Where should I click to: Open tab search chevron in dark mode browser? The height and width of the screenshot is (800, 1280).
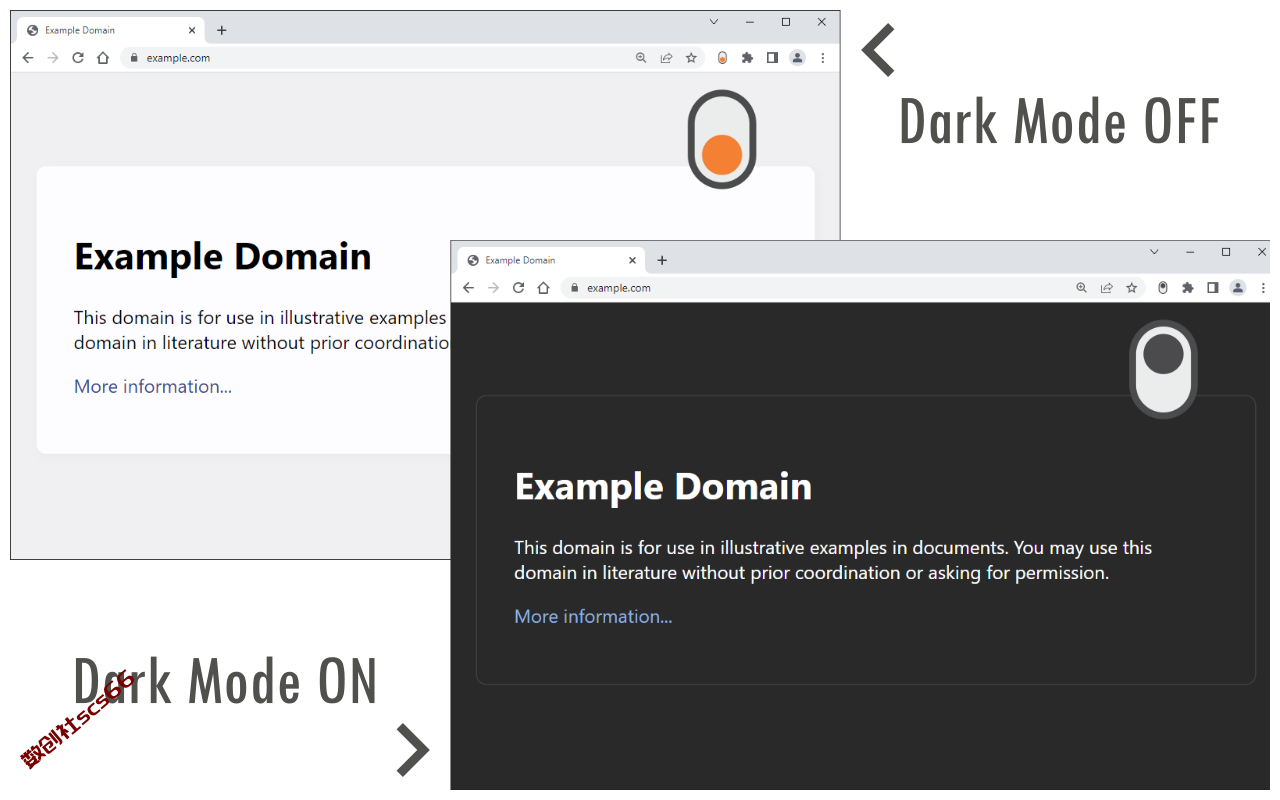[x=1154, y=252]
